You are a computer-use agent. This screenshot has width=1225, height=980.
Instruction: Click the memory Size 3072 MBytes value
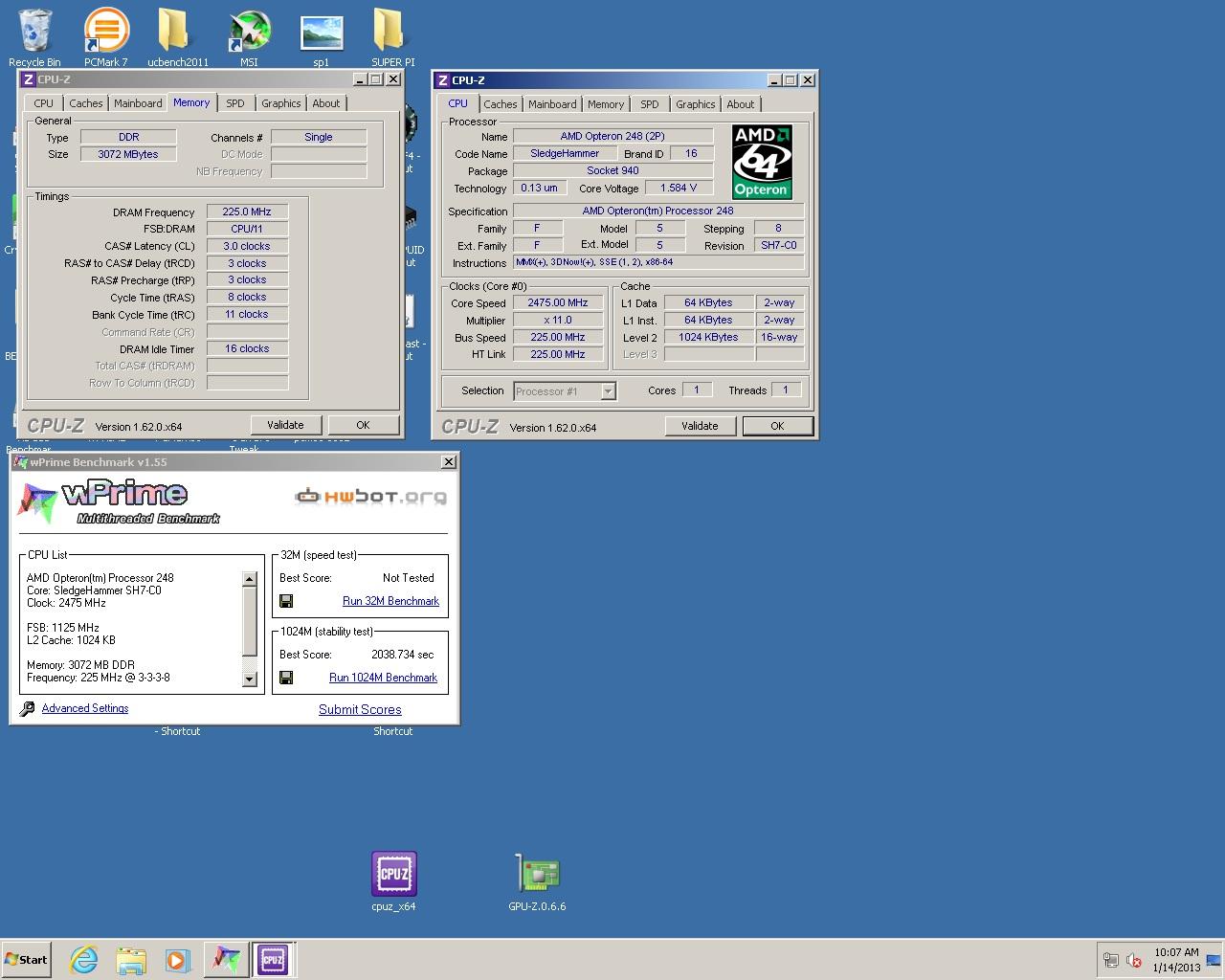(x=128, y=154)
